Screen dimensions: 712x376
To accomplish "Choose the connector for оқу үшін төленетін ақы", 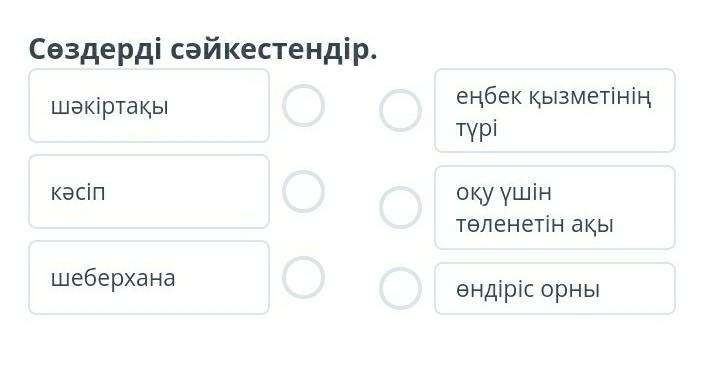I will [x=400, y=207].
